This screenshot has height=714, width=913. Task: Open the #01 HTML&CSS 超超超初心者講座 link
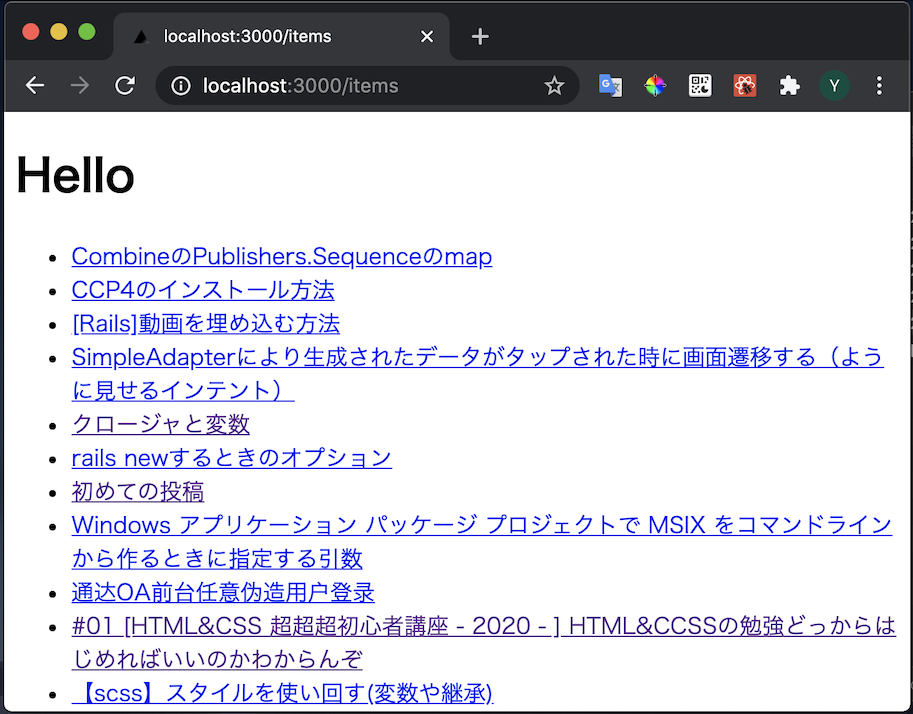[483, 642]
